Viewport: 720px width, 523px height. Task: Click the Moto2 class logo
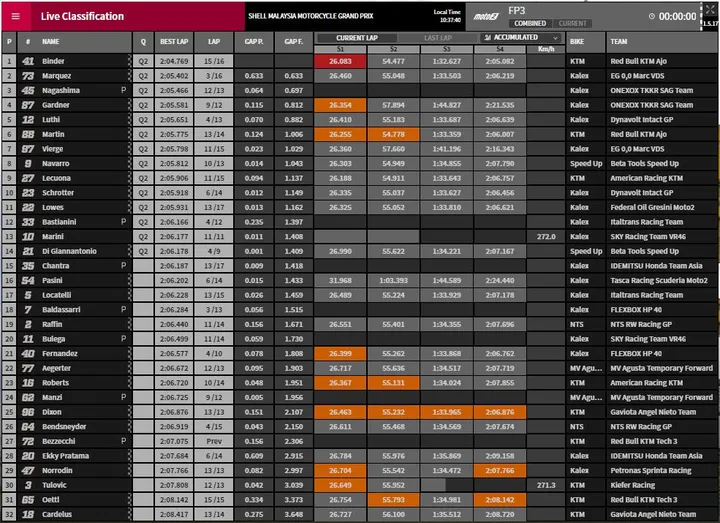tap(486, 17)
